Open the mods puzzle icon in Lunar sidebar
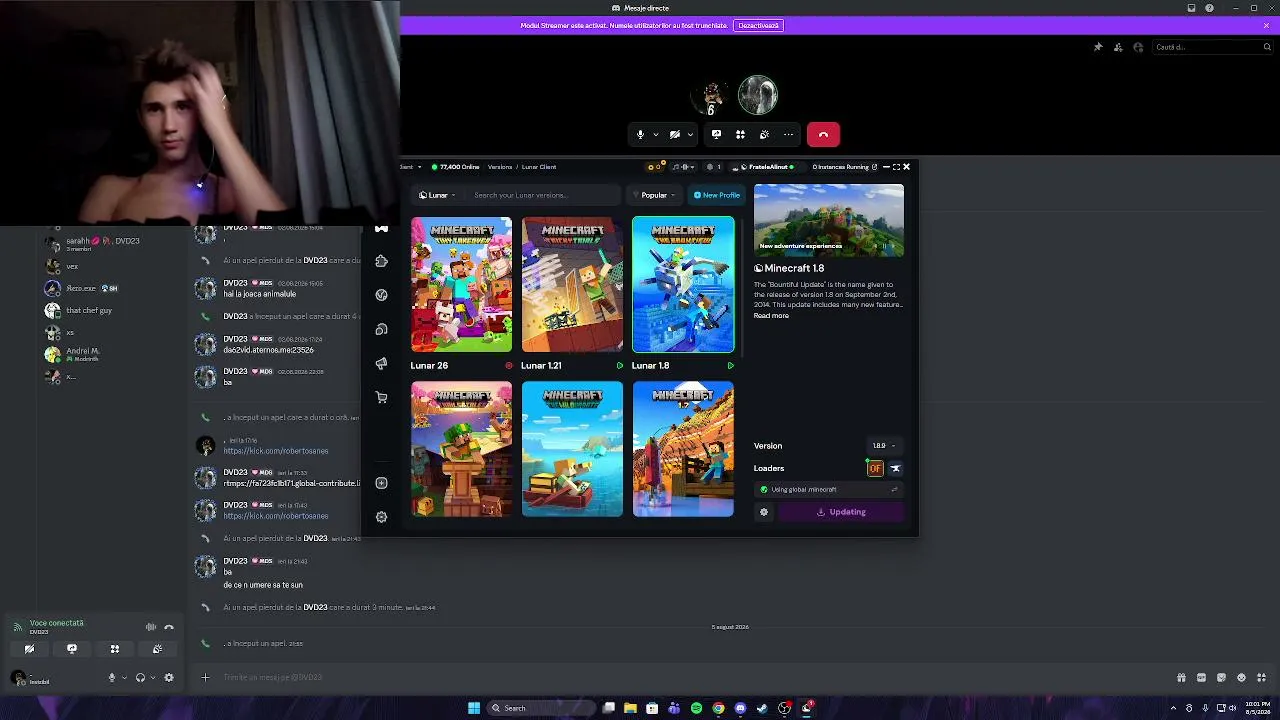The height and width of the screenshot is (720, 1280). [381, 261]
